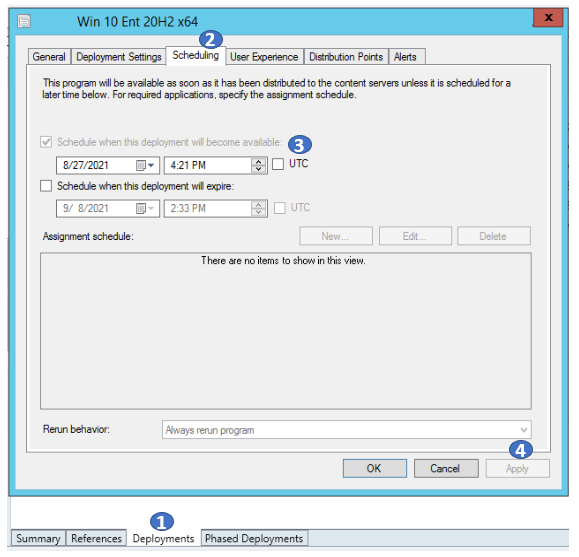The width and height of the screenshot is (579, 557).
Task: Click the dialog title bar document icon
Action: tap(24, 21)
